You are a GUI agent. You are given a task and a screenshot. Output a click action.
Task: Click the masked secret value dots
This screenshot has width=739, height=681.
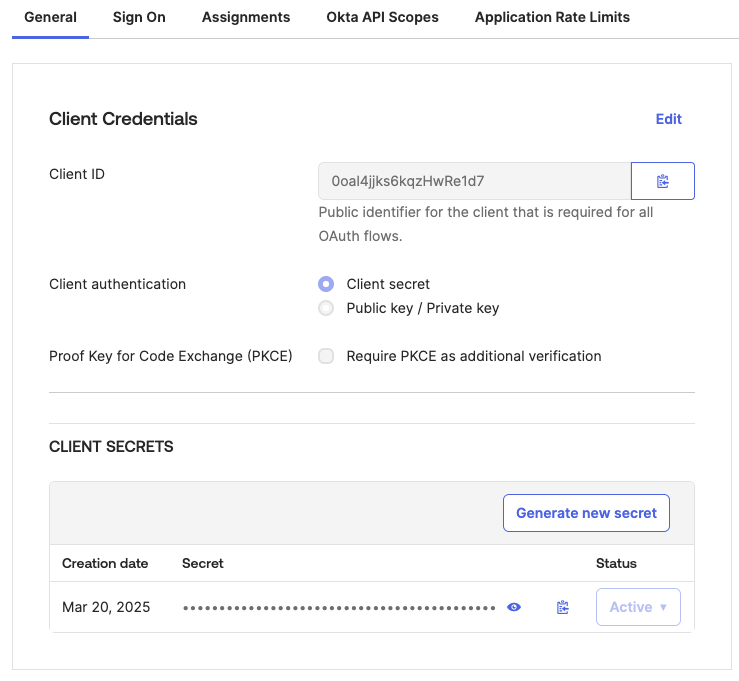[x=339, y=607]
